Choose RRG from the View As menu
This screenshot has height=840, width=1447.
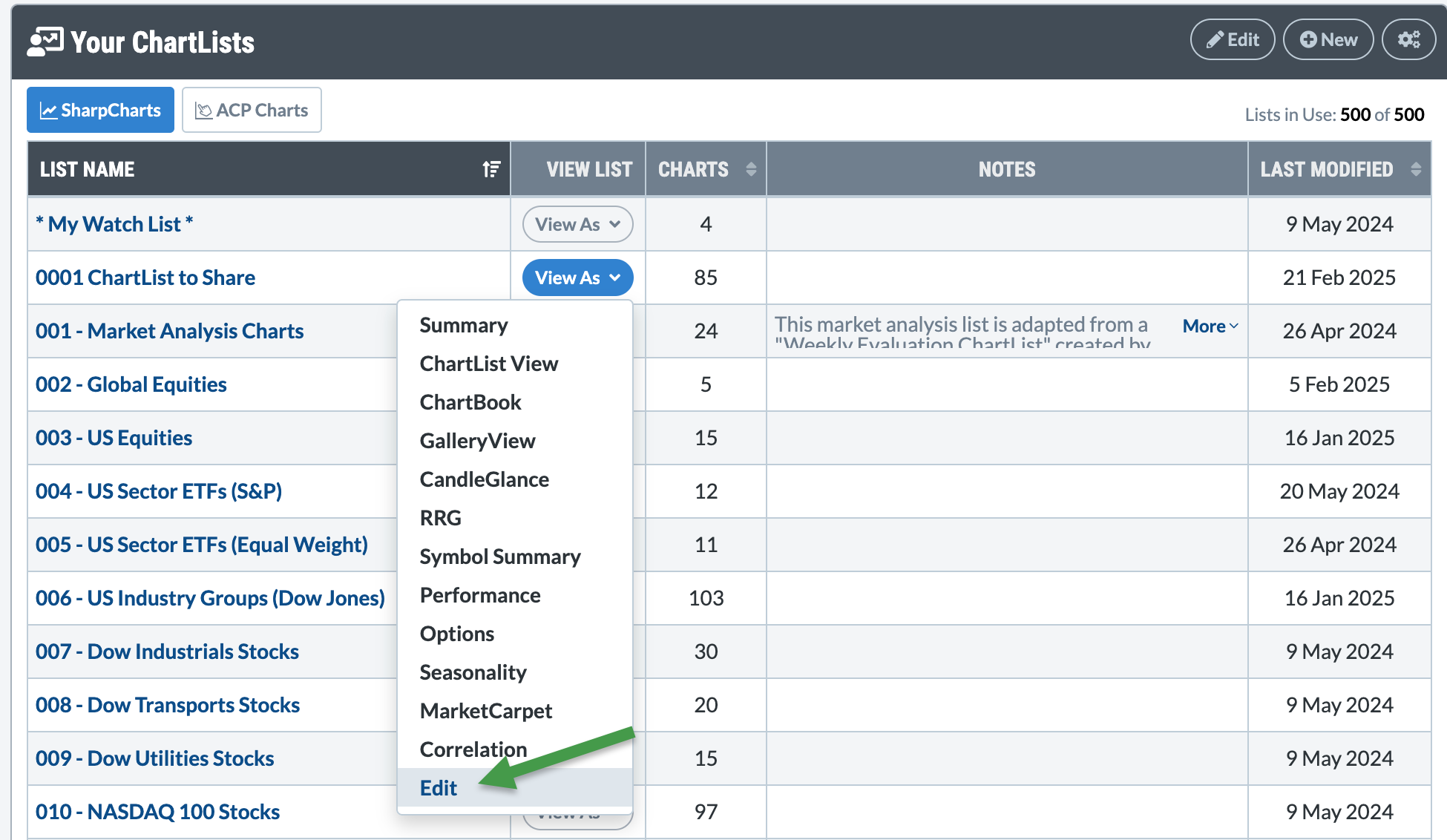pyautogui.click(x=440, y=518)
